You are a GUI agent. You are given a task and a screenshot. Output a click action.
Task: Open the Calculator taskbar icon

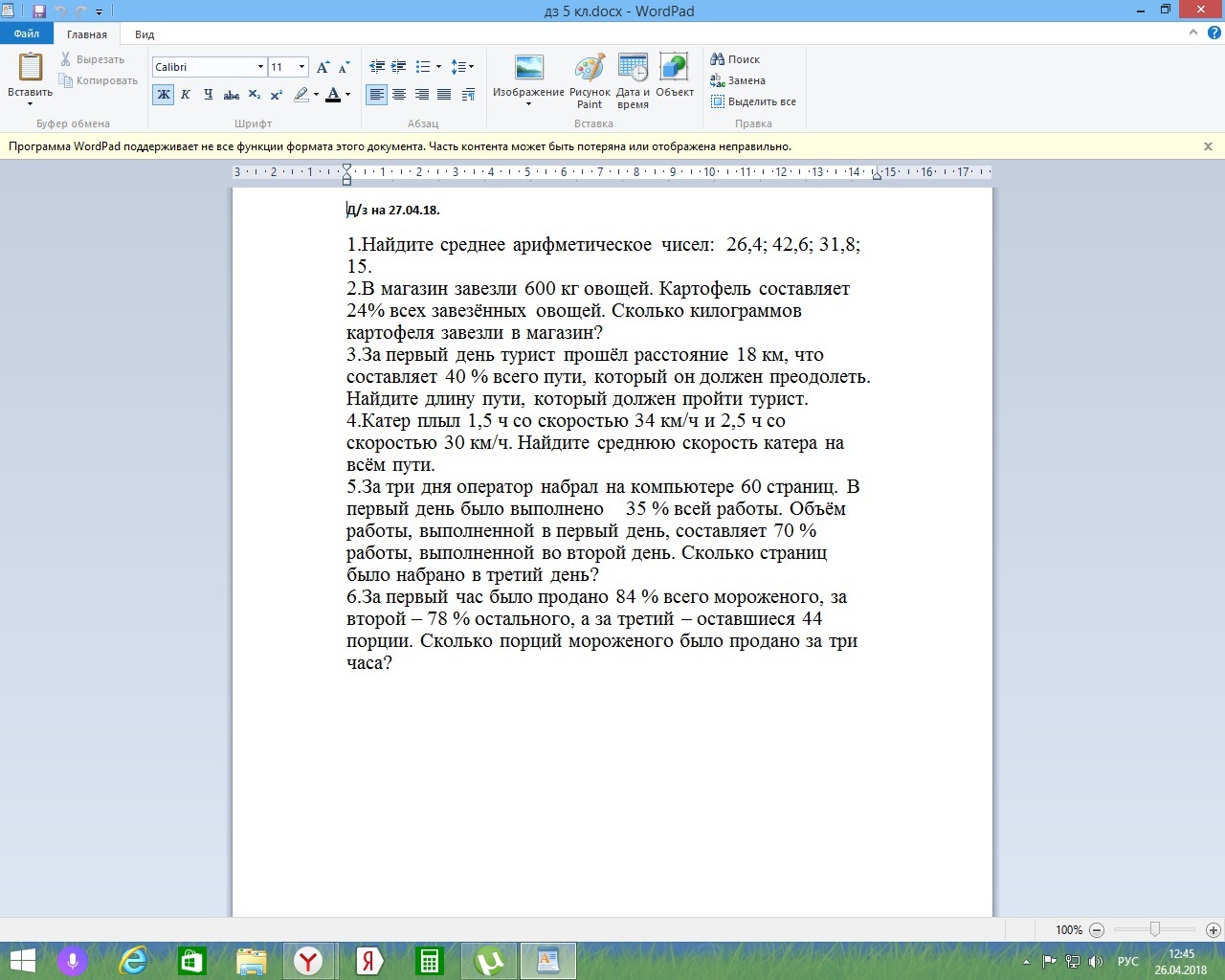429,961
